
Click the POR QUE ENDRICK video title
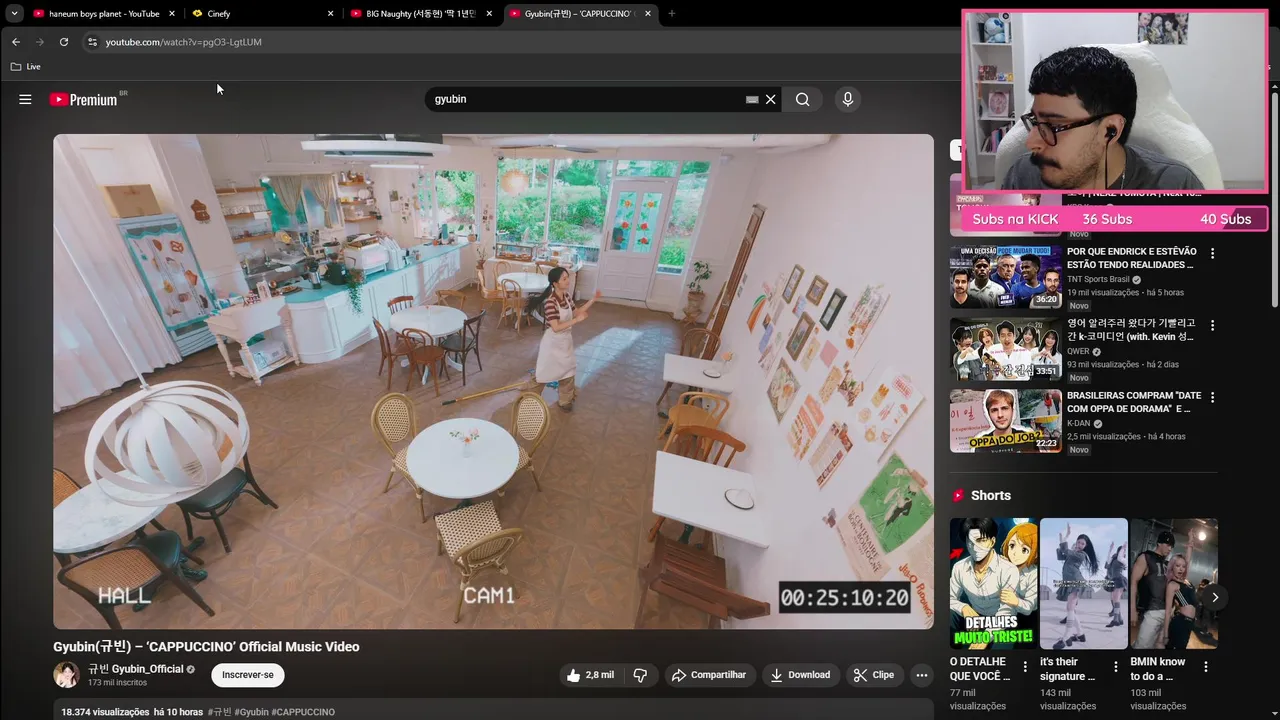(1132, 258)
